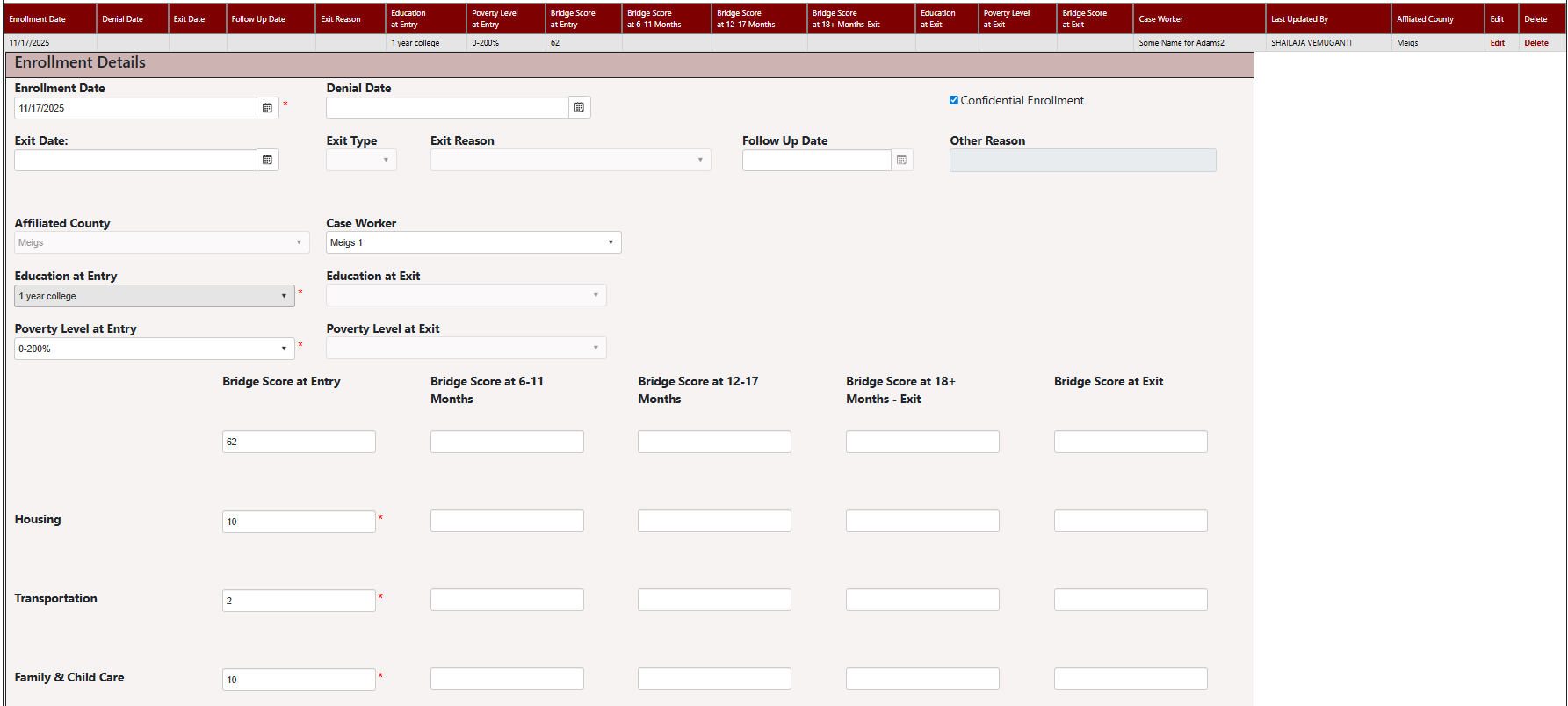Click the Transportation entry score field
Image resolution: width=1568 pixels, height=706 pixels.
299,601
